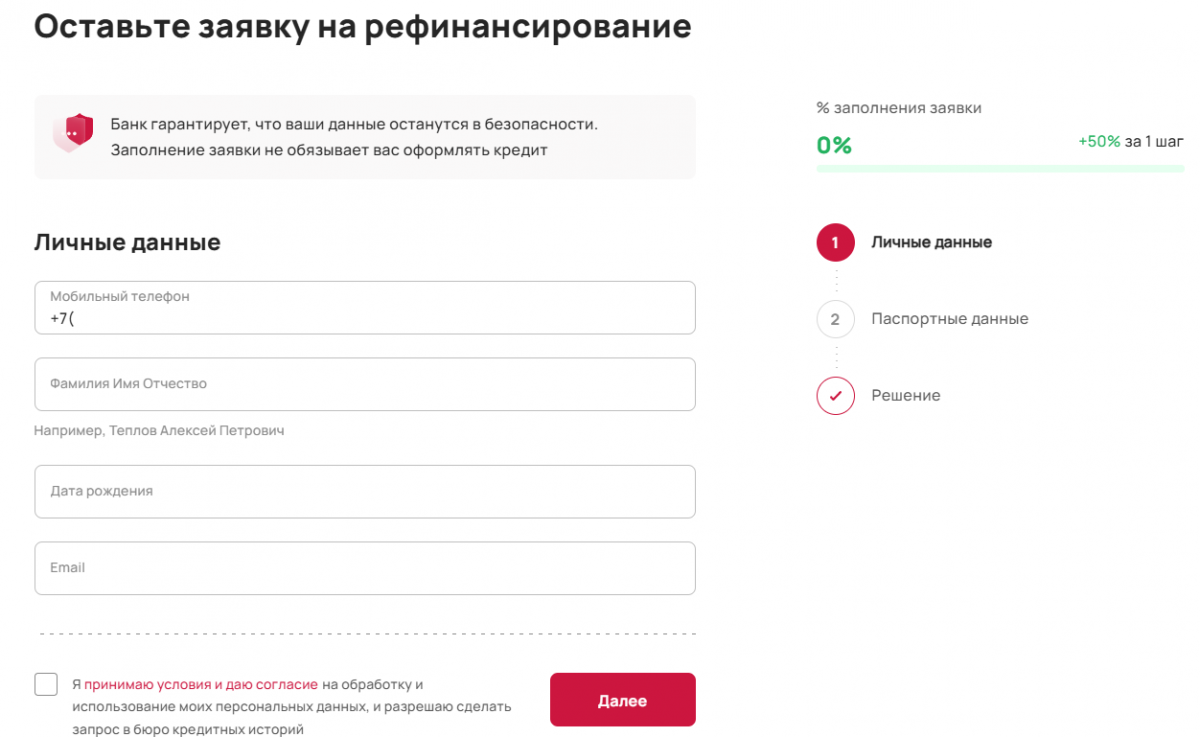Screen dimensions: 1200x737
Task: Select step 2 circle icon
Action: click(835, 319)
